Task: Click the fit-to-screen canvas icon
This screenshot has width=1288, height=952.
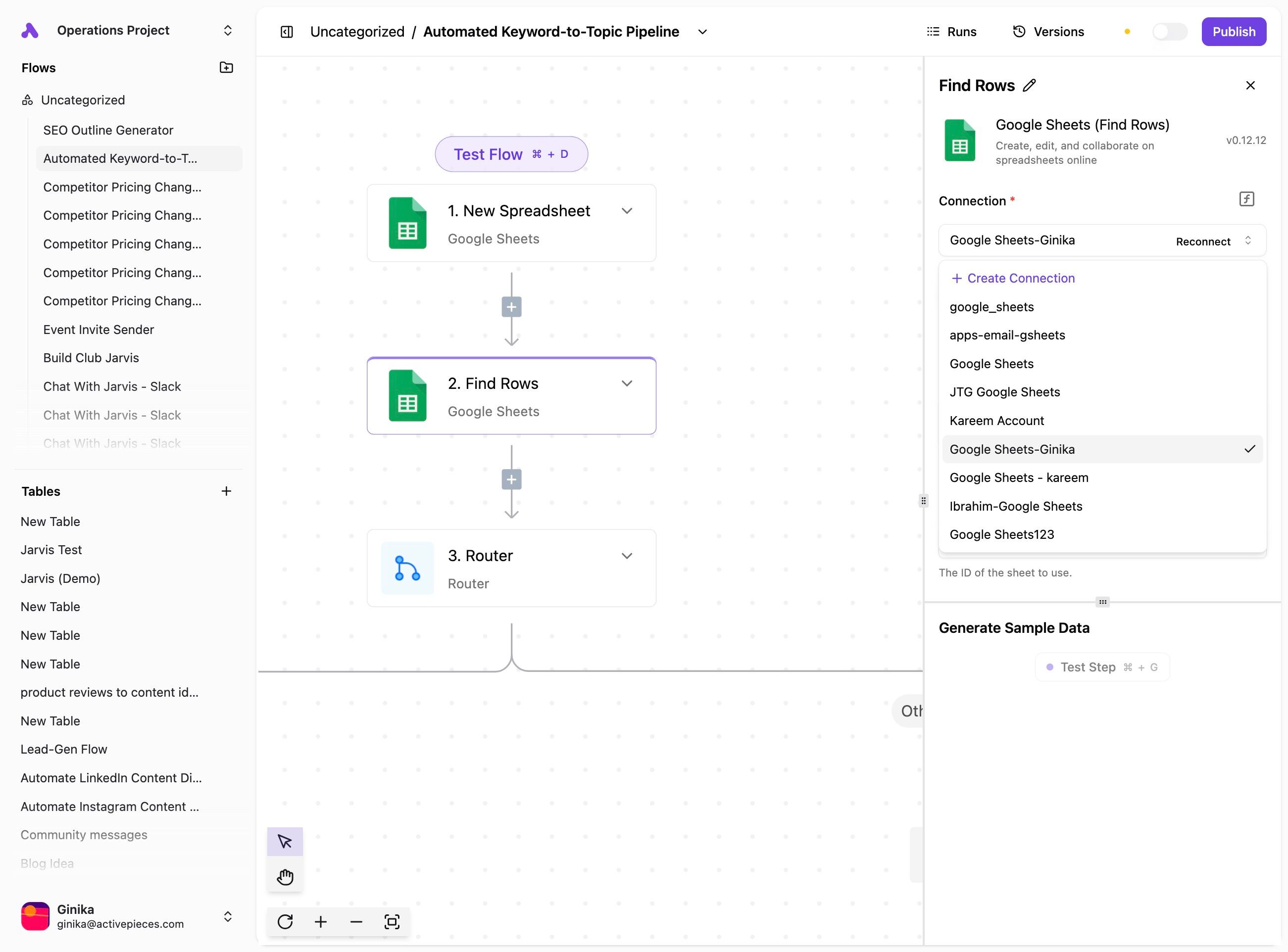Action: point(392,921)
